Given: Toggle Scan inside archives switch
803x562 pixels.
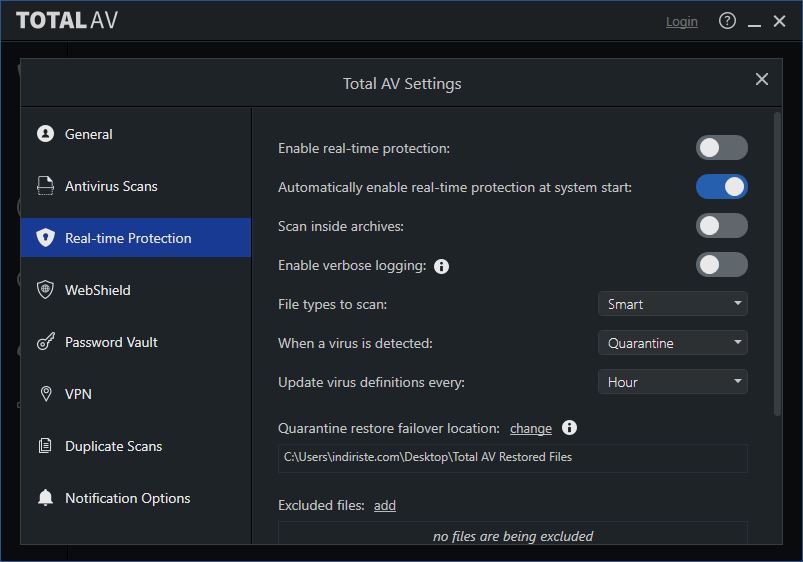Looking at the screenshot, I should 722,226.
